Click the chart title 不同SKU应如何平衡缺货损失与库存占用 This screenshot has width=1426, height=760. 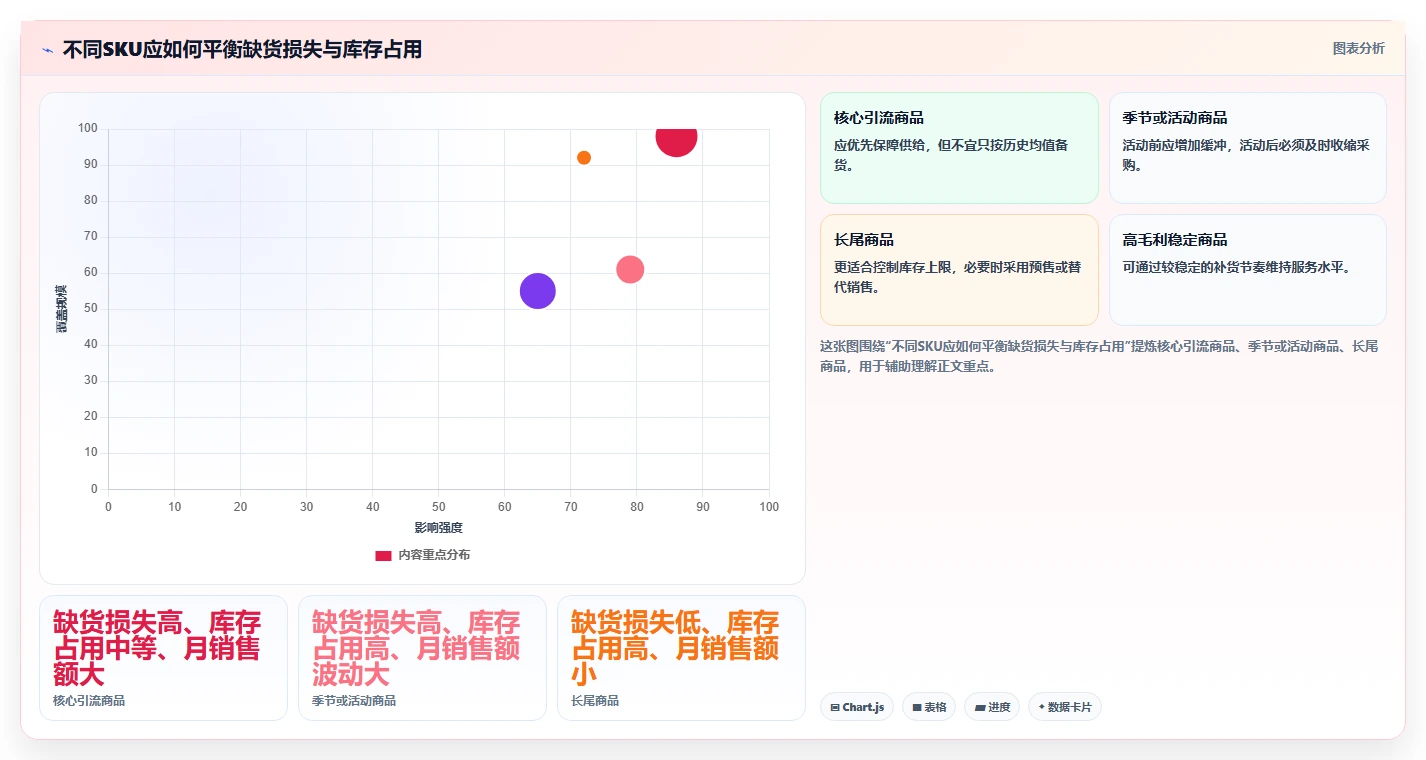coord(242,49)
